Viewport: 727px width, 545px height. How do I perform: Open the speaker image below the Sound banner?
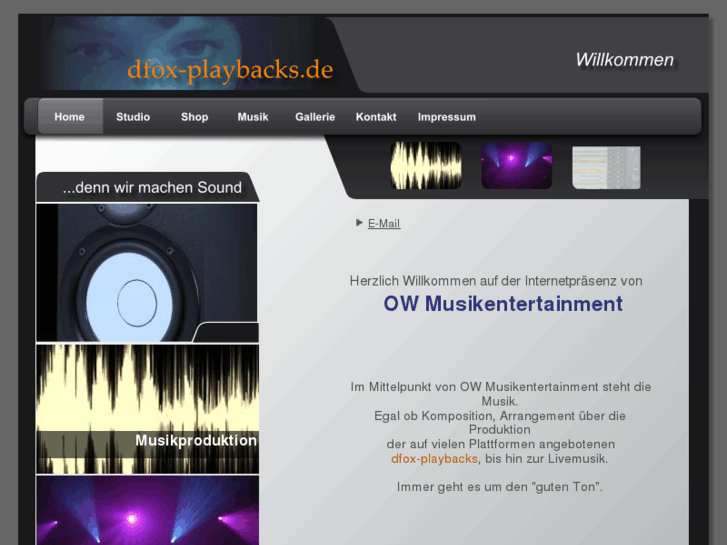147,273
